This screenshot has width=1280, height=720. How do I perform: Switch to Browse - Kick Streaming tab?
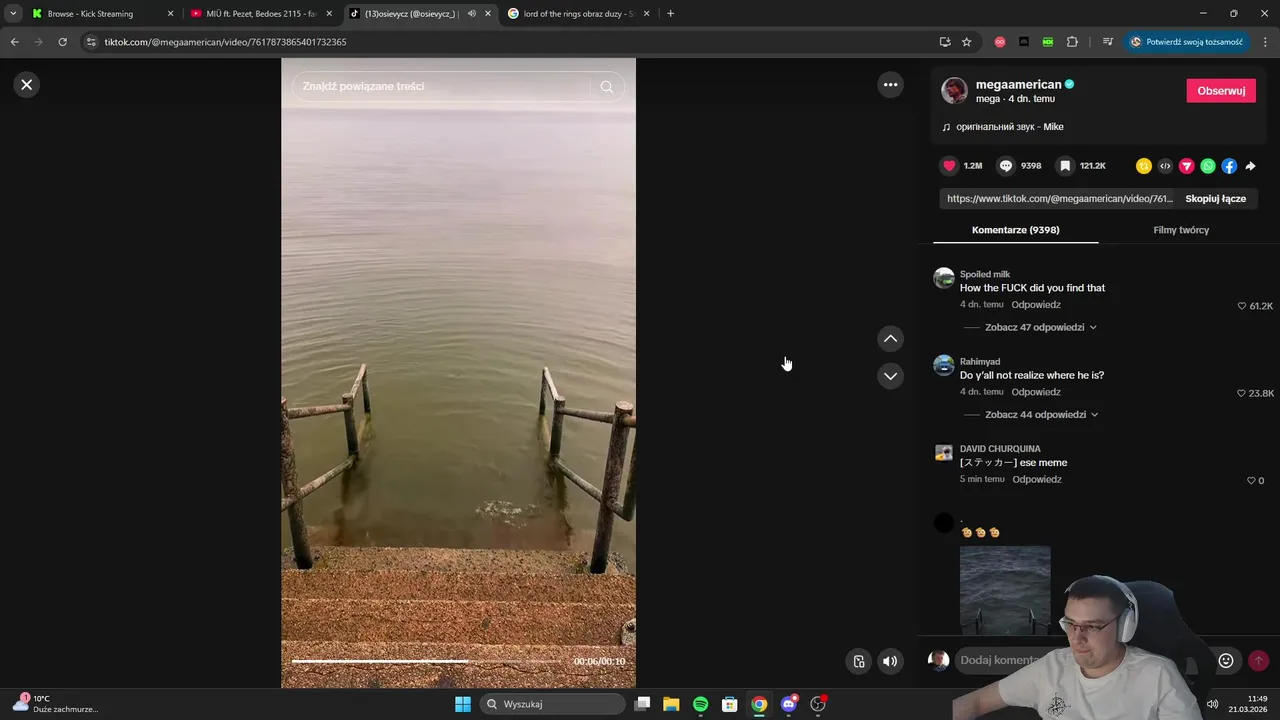point(100,14)
